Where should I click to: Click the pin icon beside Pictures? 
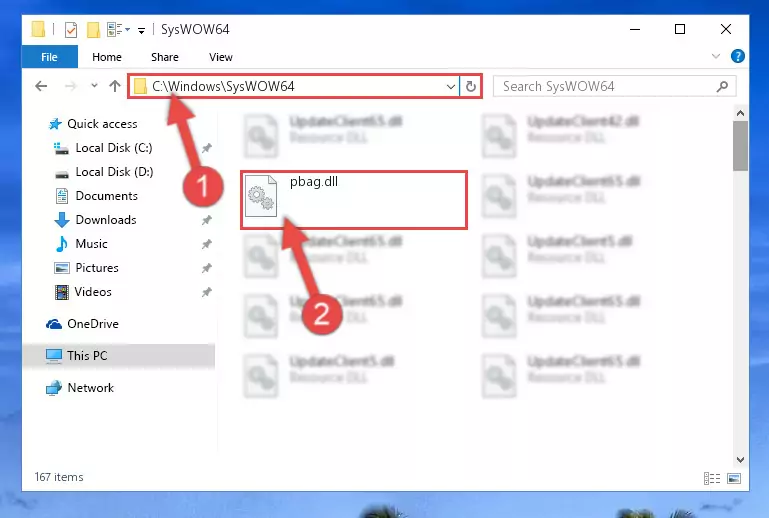[x=206, y=268]
